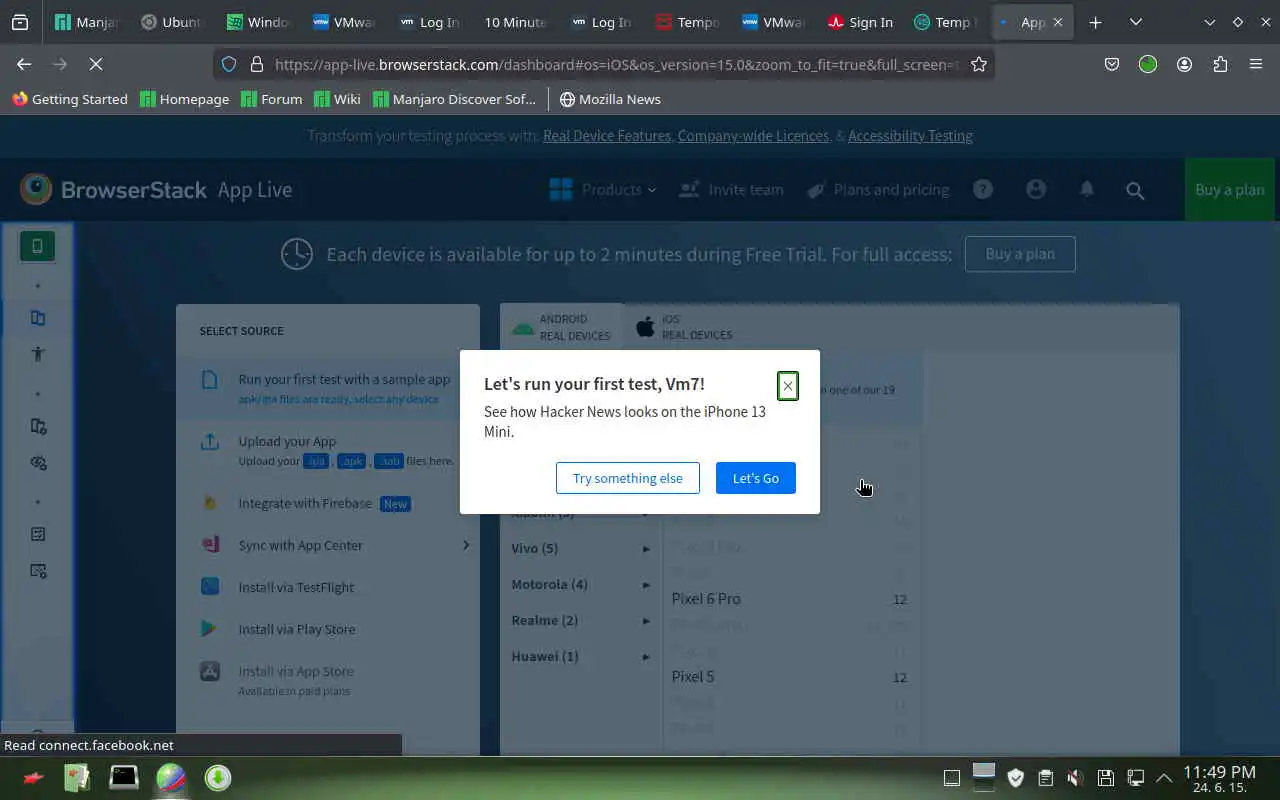
Task: Click the muted volume tray icon
Action: [x=1075, y=777]
